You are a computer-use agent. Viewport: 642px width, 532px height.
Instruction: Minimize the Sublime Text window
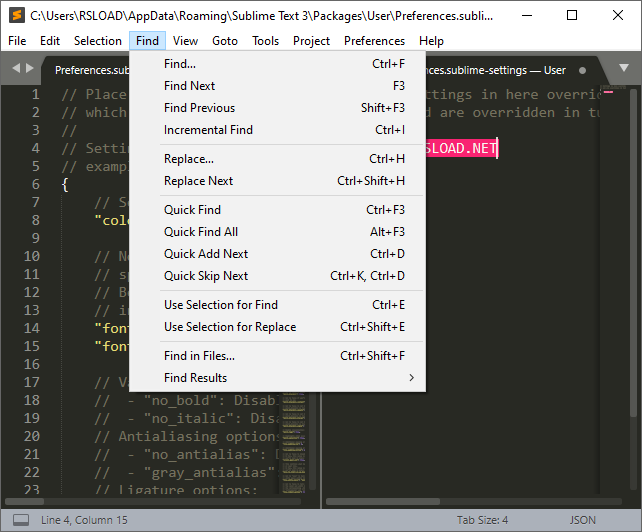point(527,16)
